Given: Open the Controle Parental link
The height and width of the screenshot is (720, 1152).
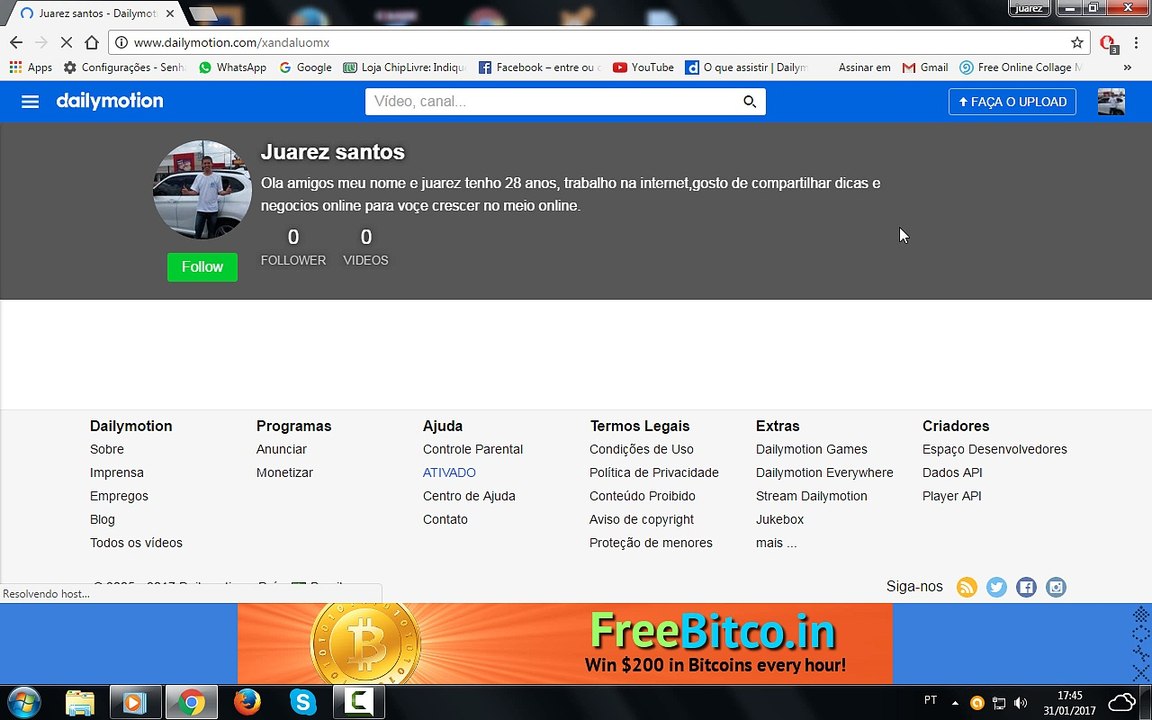Looking at the screenshot, I should tap(472, 449).
